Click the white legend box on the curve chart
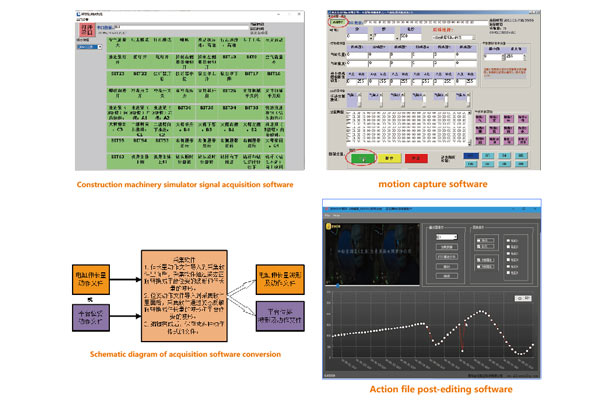Viewport: 600px width, 400px height. point(522,298)
